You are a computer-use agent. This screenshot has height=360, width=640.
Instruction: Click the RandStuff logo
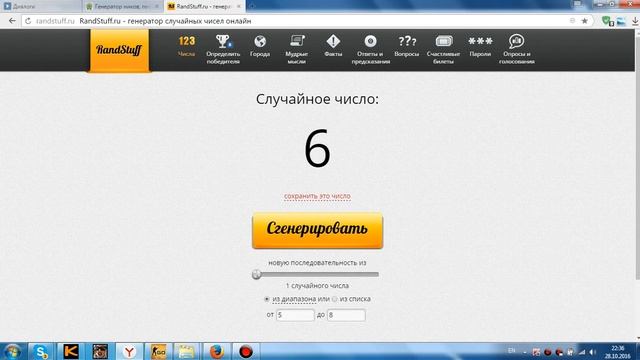coord(119,50)
